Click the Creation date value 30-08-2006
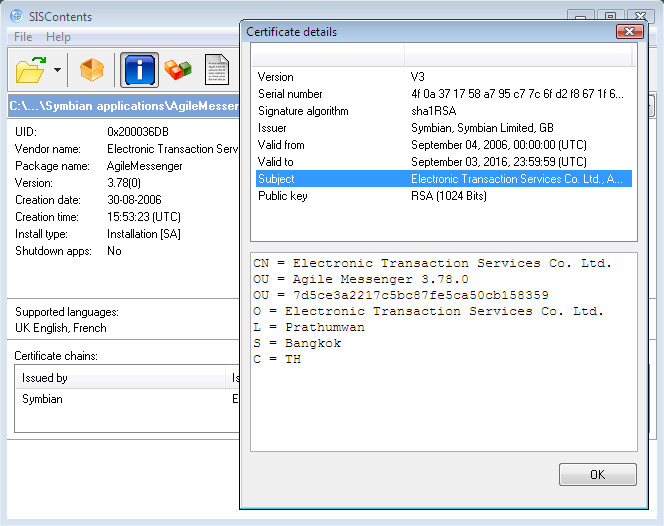The image size is (664, 526). pyautogui.click(x=134, y=200)
